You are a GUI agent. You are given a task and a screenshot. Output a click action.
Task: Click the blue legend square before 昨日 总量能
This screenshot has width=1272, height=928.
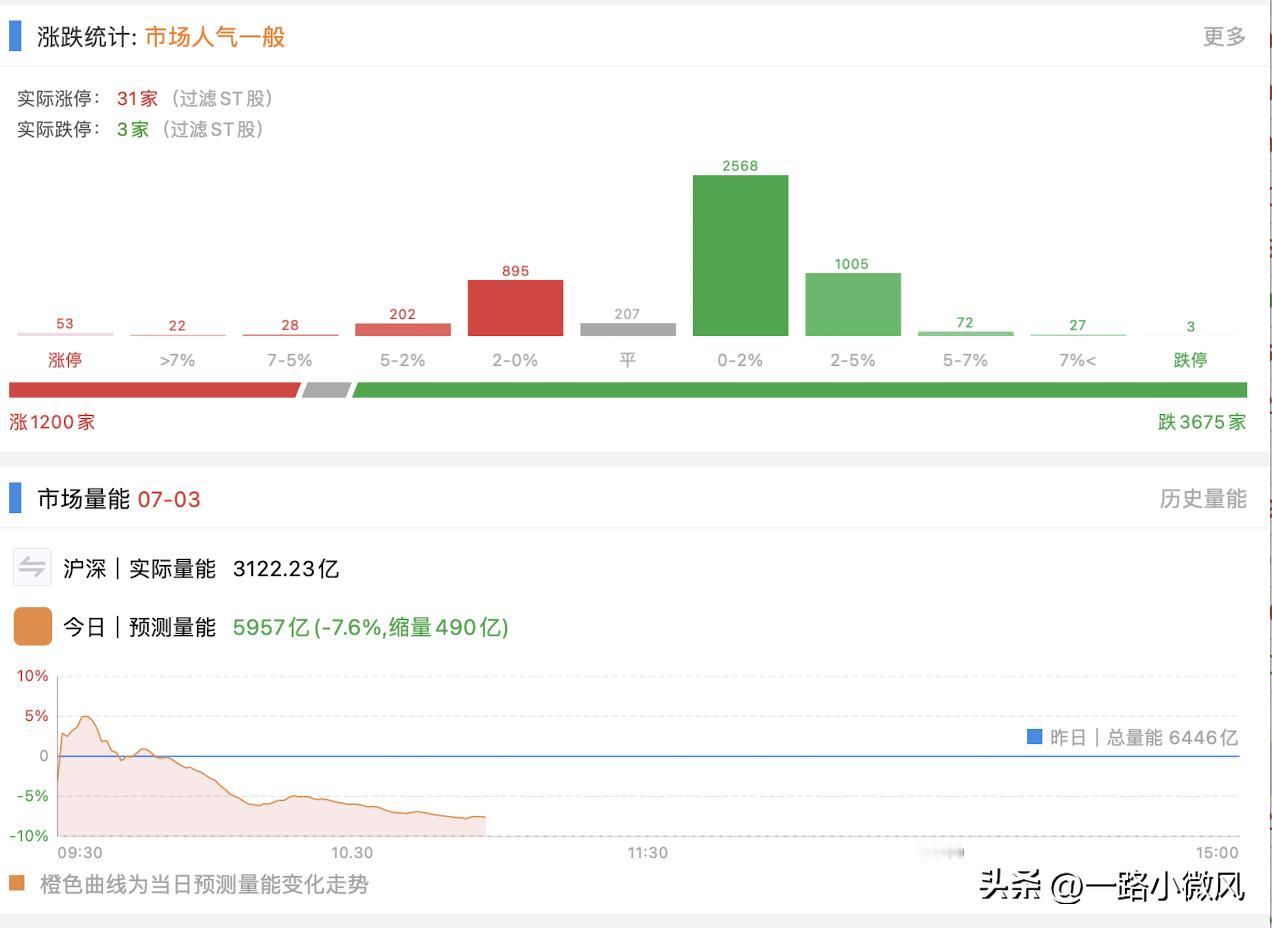pos(1033,737)
